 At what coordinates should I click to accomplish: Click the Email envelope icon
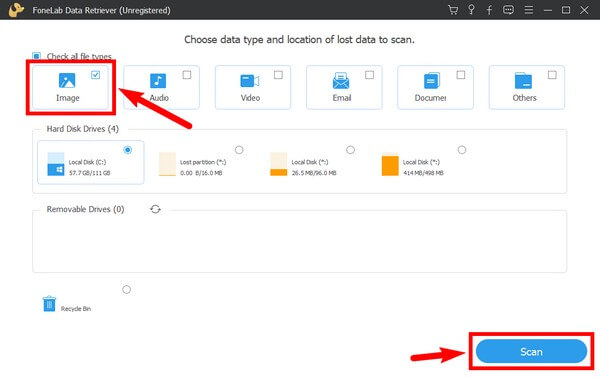(x=341, y=81)
